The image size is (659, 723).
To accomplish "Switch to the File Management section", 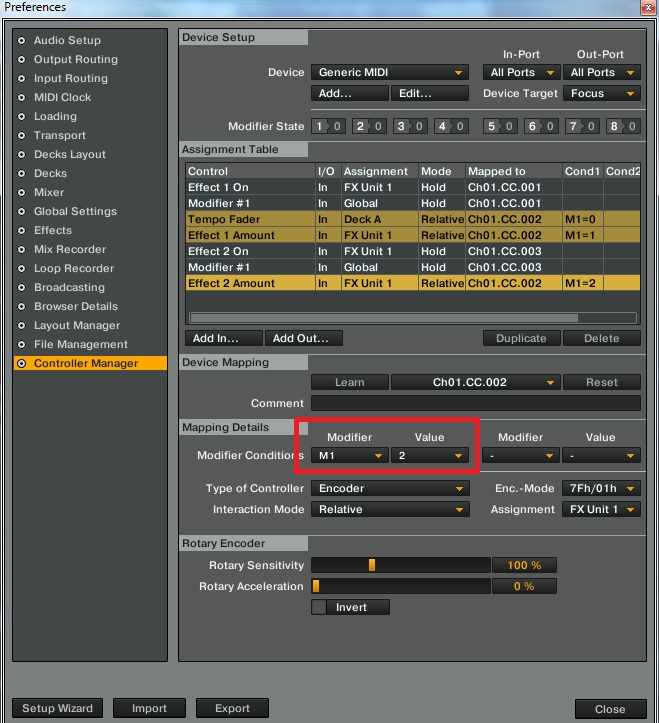I will tap(81, 344).
